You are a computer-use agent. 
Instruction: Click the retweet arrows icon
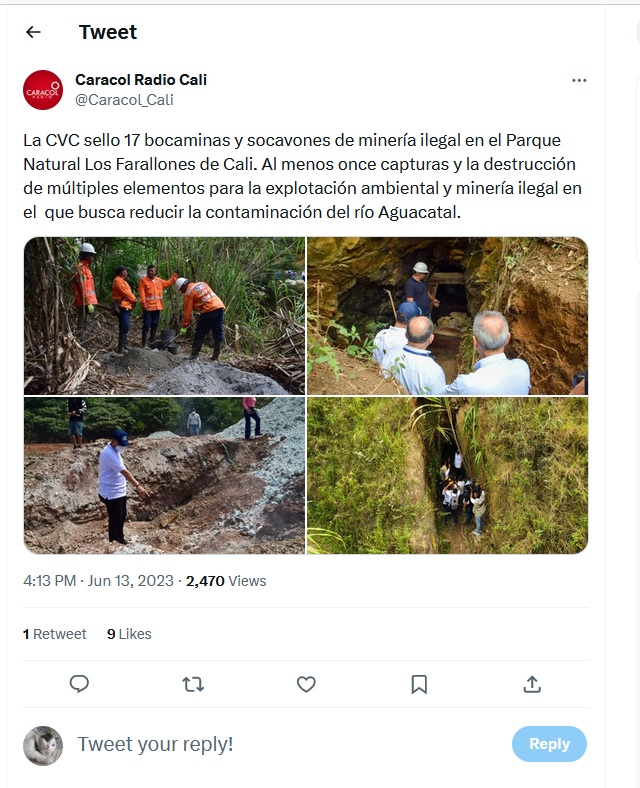193,684
